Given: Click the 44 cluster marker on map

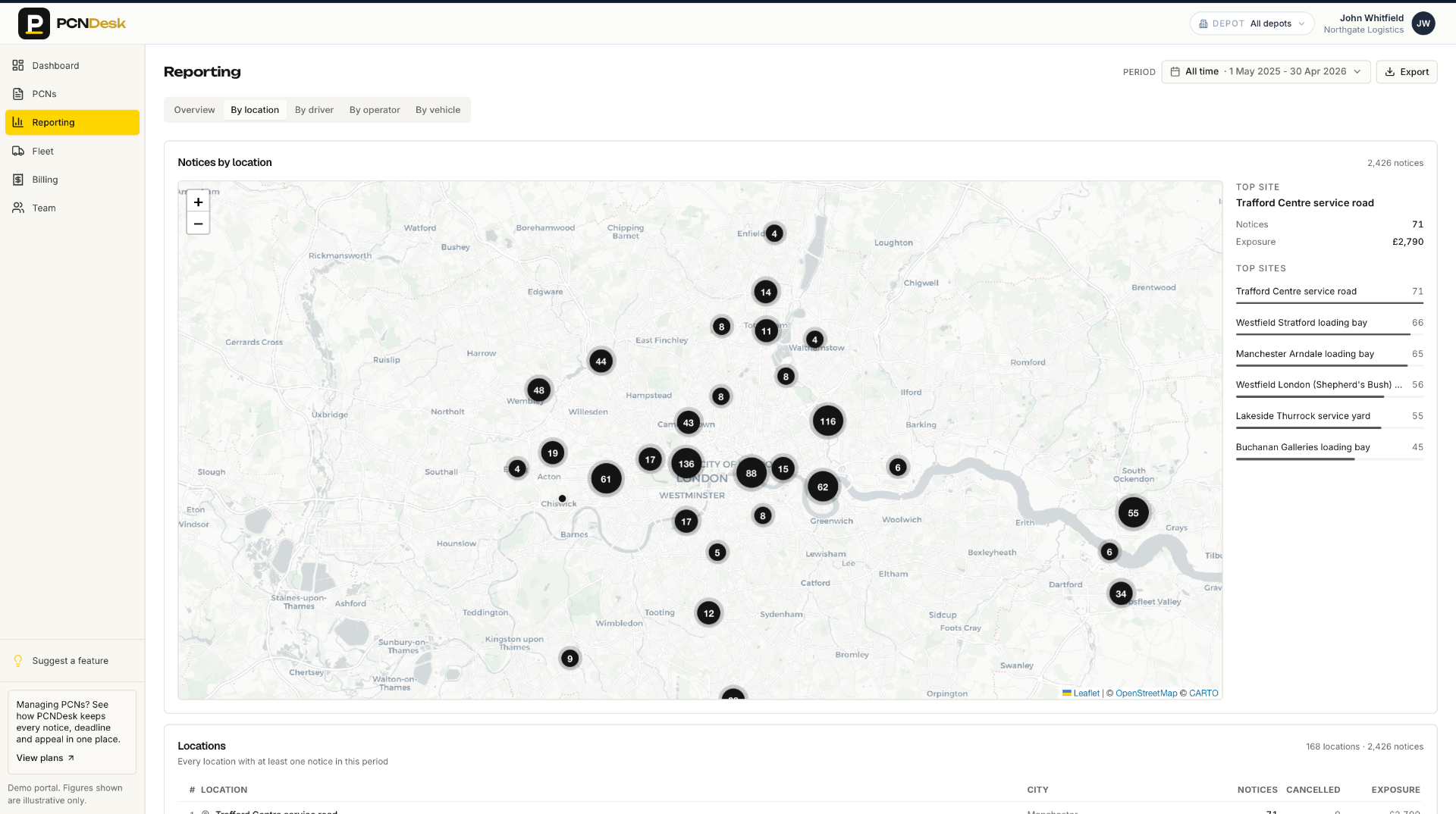Looking at the screenshot, I should pos(601,362).
